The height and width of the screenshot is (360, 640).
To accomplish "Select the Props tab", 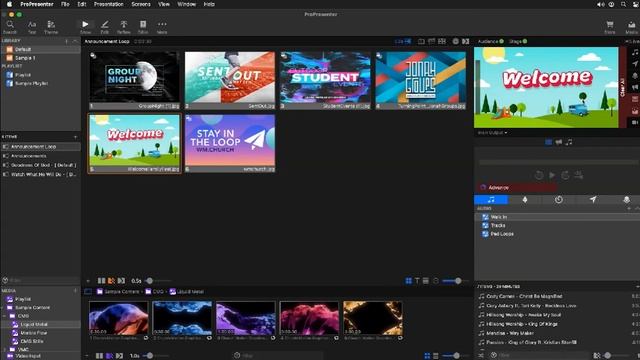I will [626, 200].
